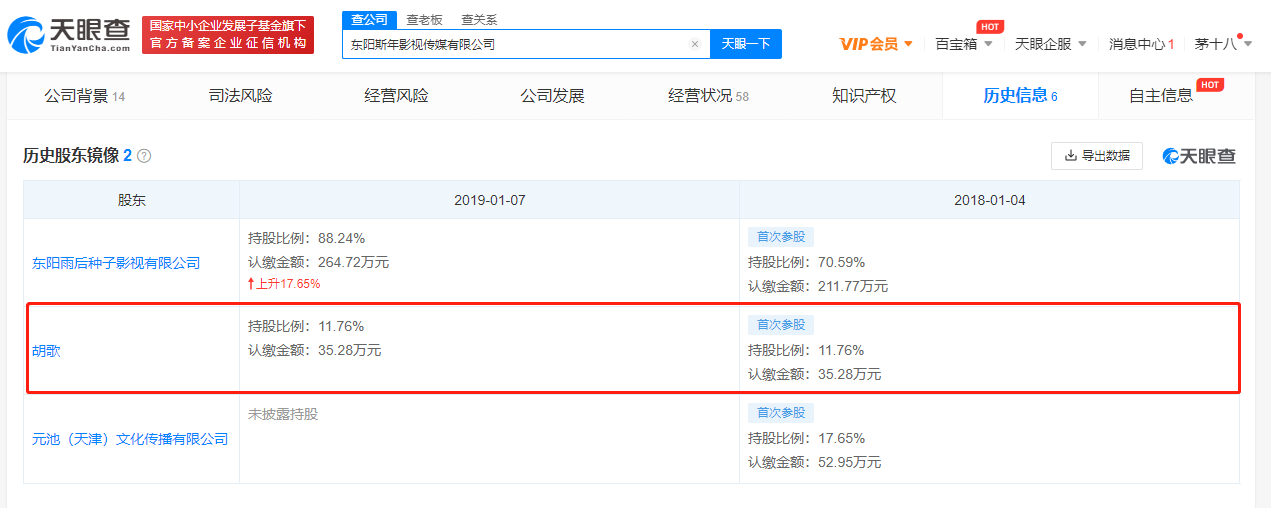This screenshot has height=508, width=1271.
Task: Expand the 天眼企服 menu
Action: (1051, 44)
